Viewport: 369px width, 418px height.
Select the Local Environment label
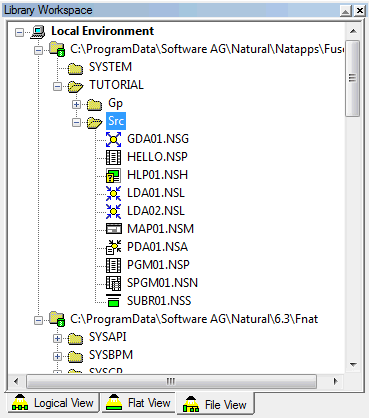(102, 31)
